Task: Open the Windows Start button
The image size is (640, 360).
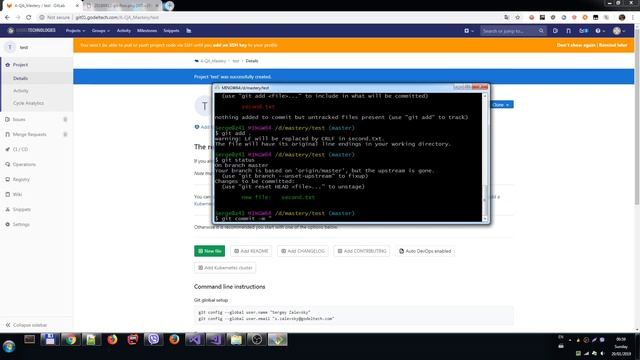Action: [9, 347]
